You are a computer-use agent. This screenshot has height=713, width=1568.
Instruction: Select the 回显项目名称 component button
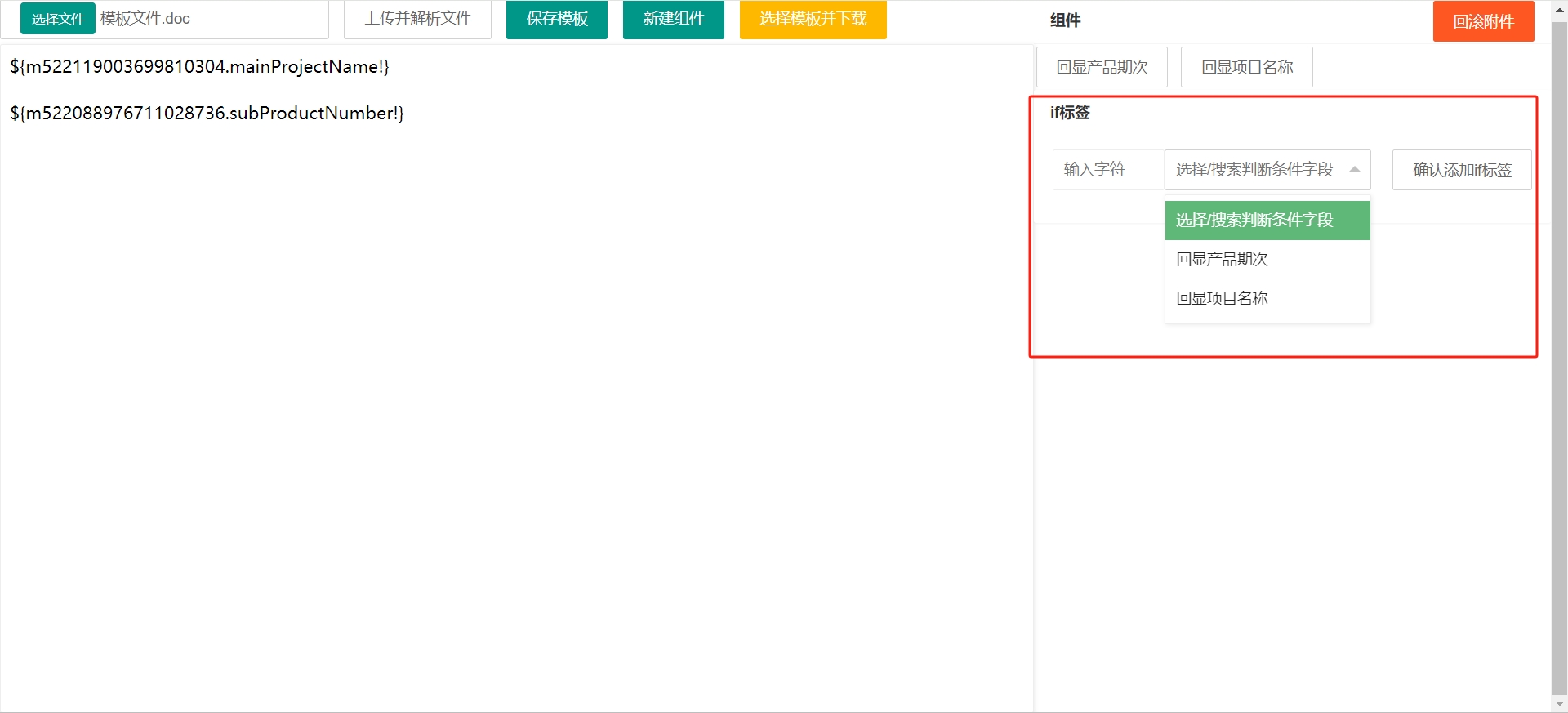coord(1247,67)
